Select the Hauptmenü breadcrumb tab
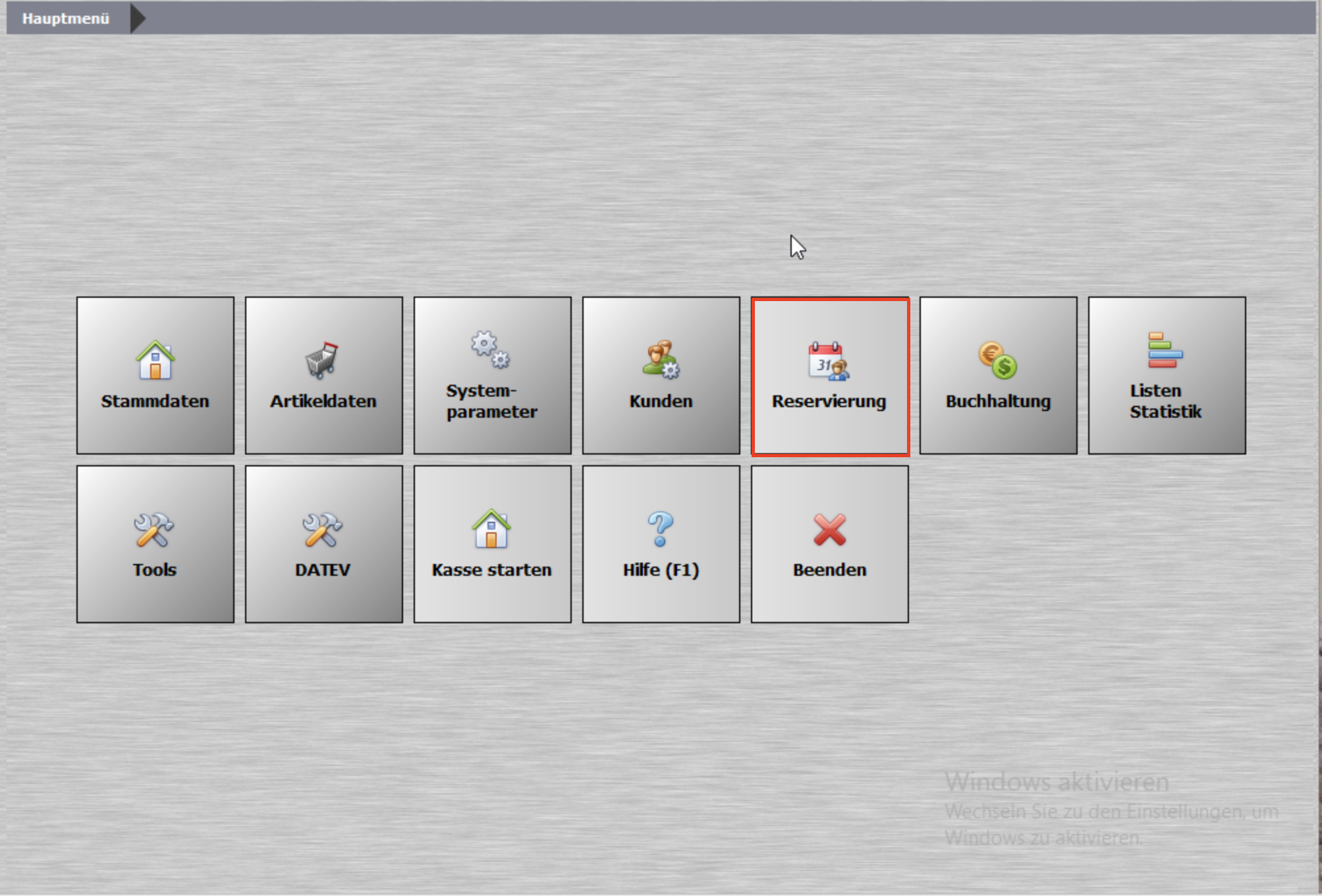The width and height of the screenshot is (1322, 896). click(66, 18)
